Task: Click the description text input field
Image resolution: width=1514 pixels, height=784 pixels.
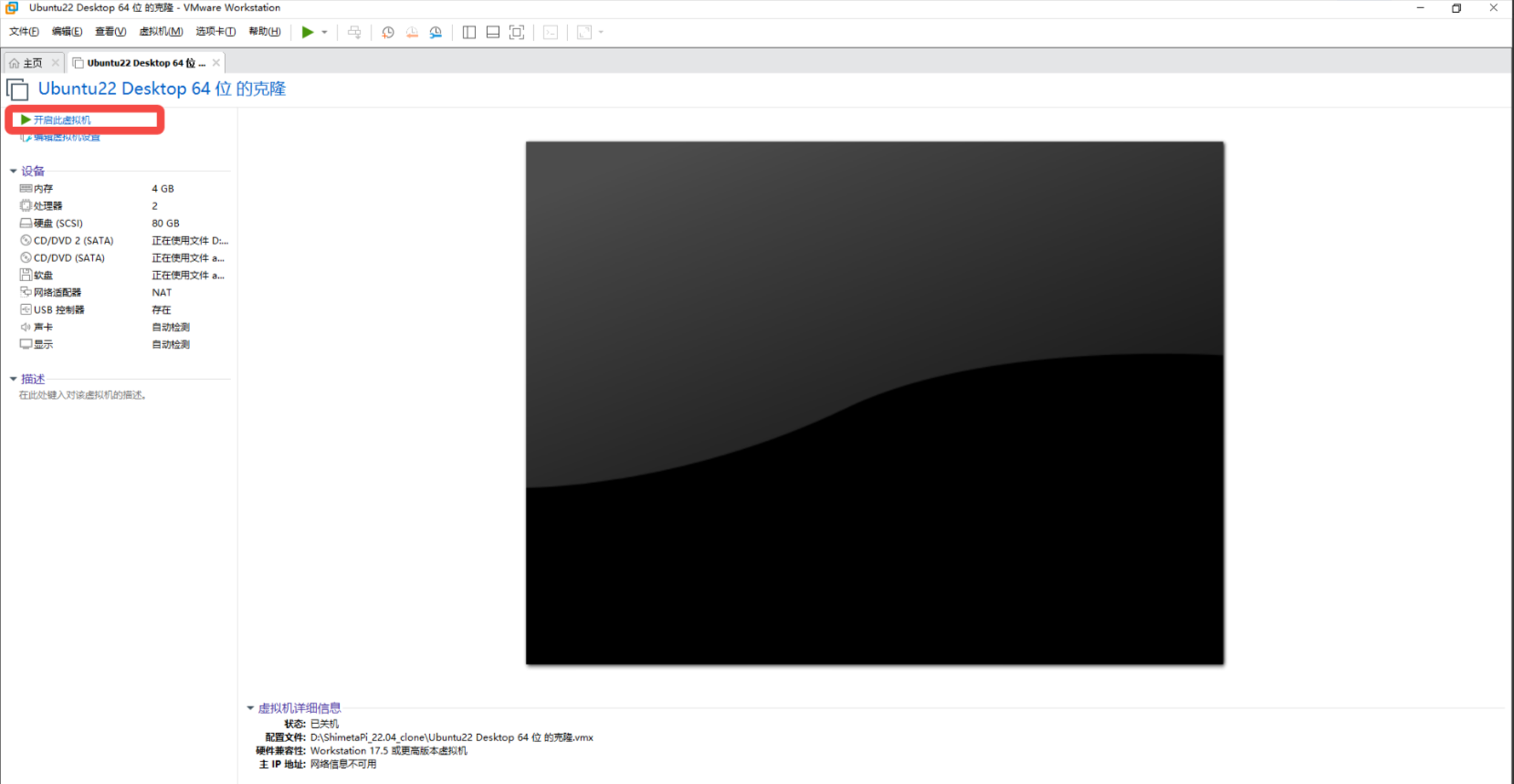Action: point(83,395)
